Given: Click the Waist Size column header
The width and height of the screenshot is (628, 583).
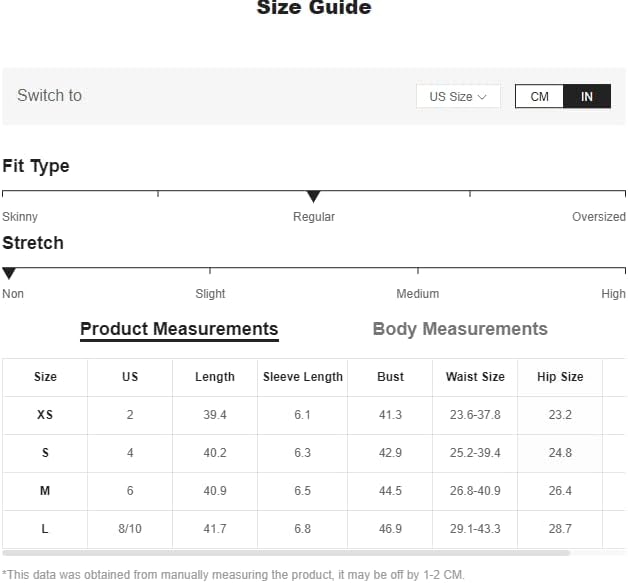Looking at the screenshot, I should click(475, 377).
